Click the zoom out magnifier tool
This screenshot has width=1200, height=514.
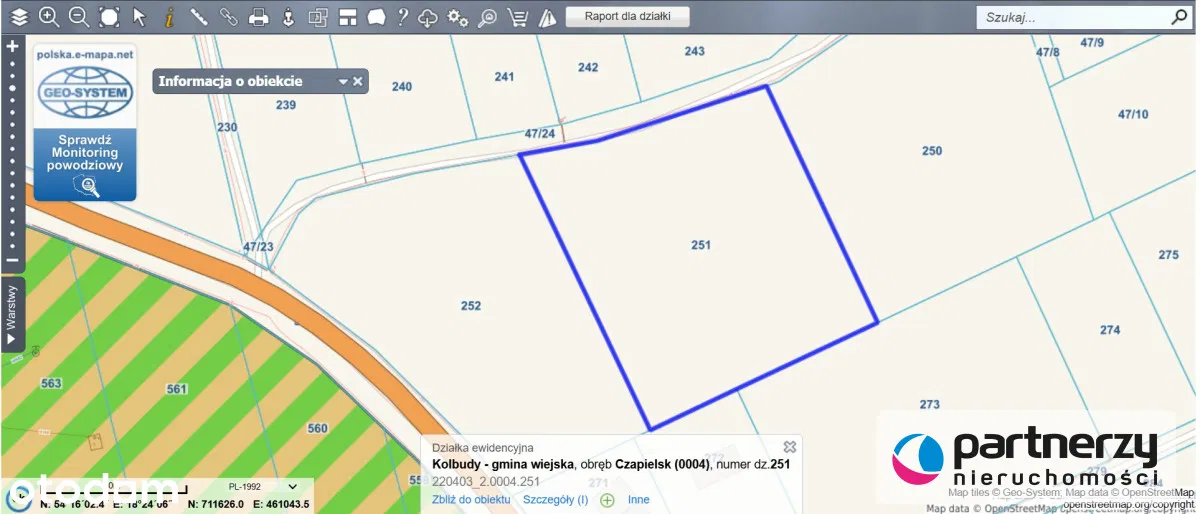pos(78,17)
